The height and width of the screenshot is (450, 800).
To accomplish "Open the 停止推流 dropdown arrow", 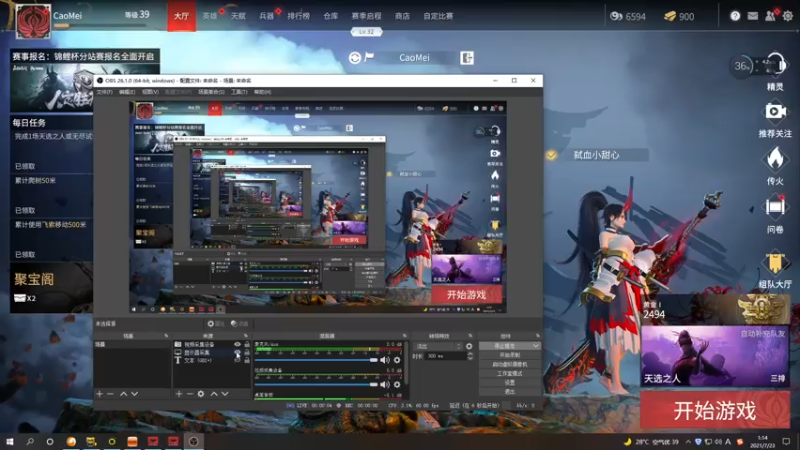I will 535,346.
